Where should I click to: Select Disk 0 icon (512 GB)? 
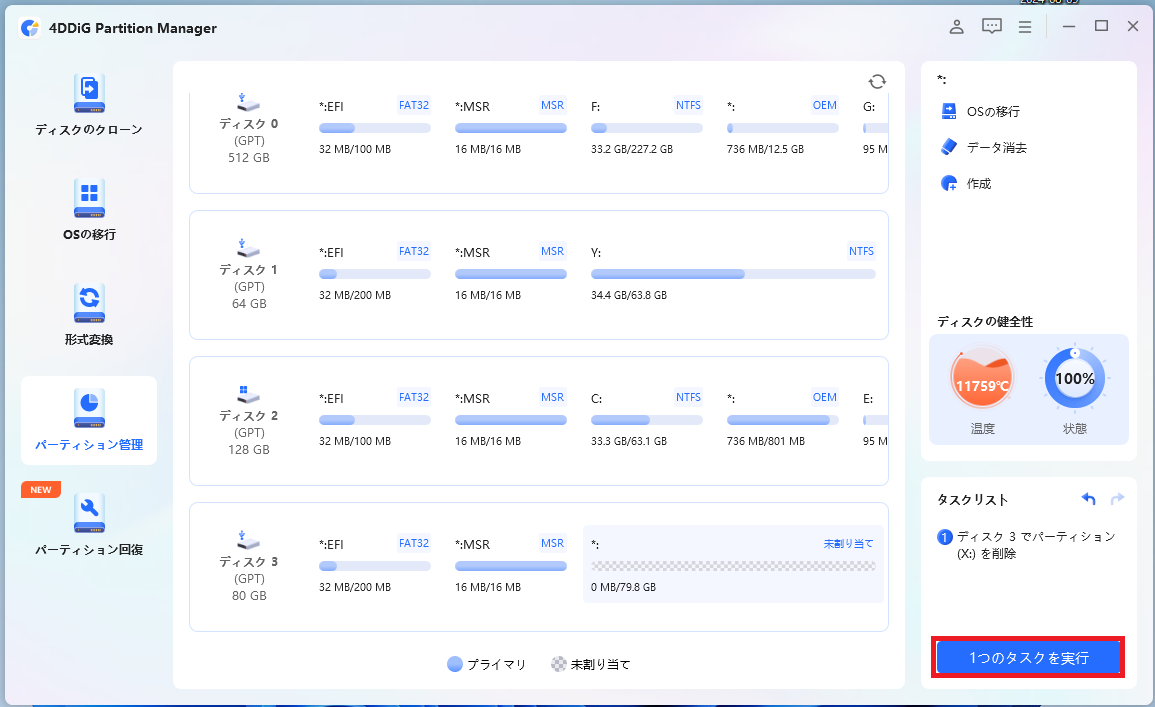tap(248, 102)
